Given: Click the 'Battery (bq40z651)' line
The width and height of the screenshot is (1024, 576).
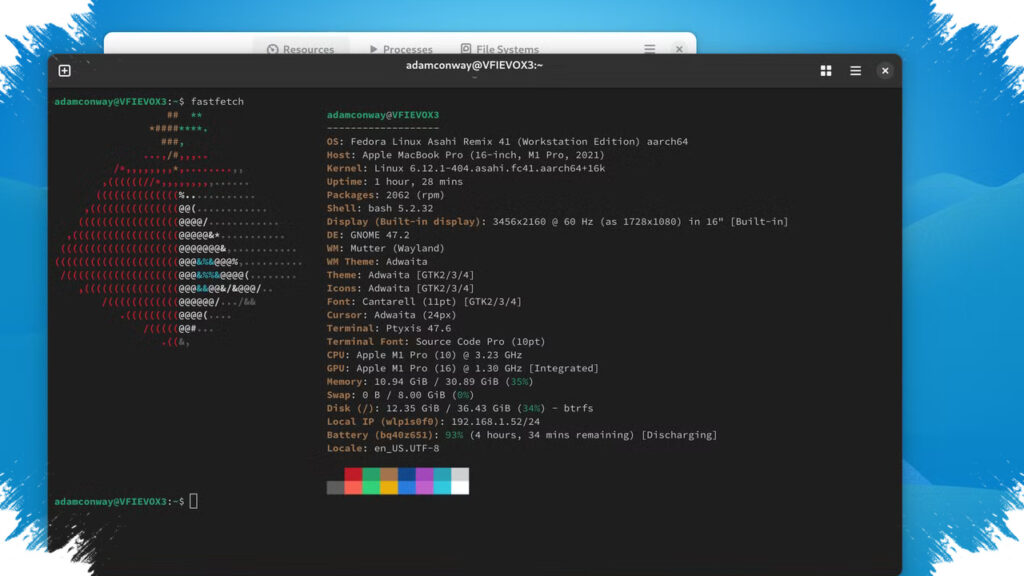Looking at the screenshot, I should (522, 435).
